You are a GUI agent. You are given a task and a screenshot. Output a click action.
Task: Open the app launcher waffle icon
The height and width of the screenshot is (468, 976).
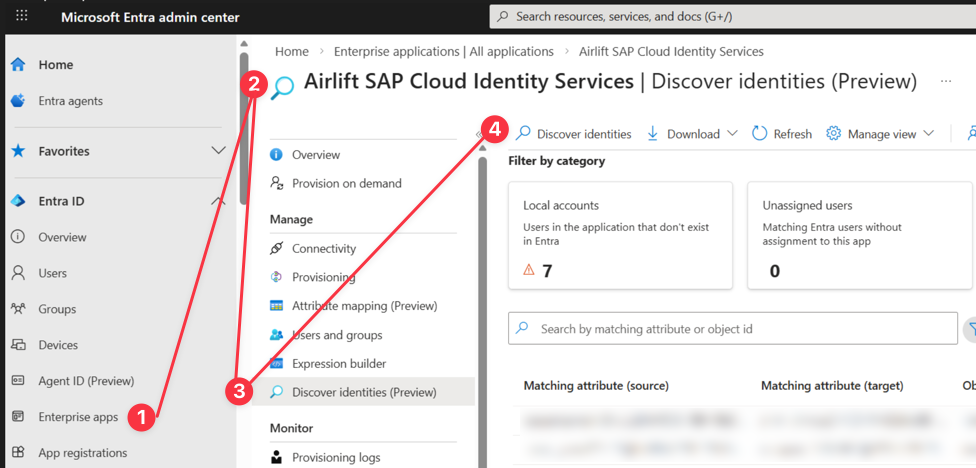pyautogui.click(x=22, y=16)
